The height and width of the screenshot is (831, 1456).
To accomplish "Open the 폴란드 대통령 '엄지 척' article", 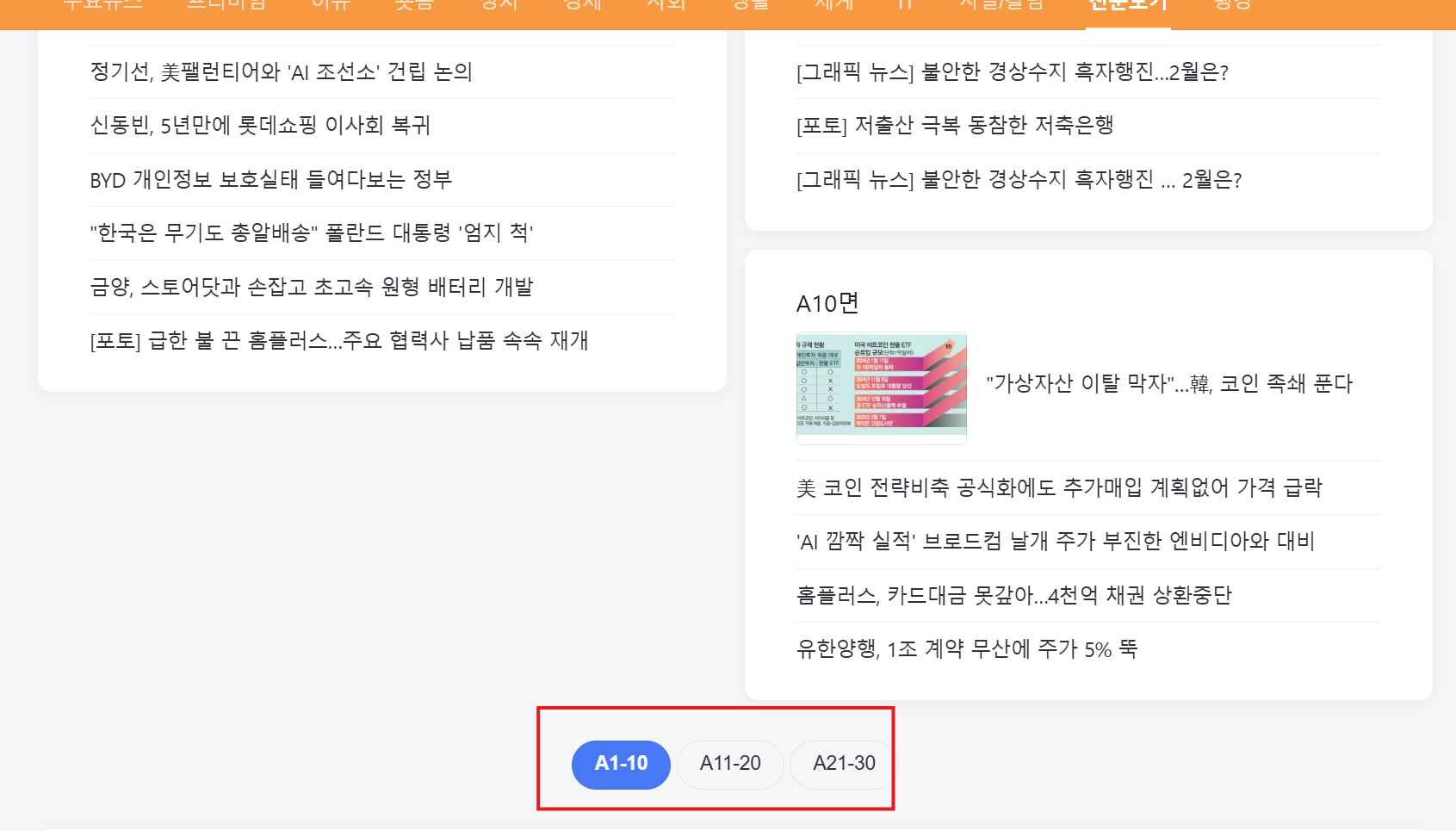I will point(312,233).
